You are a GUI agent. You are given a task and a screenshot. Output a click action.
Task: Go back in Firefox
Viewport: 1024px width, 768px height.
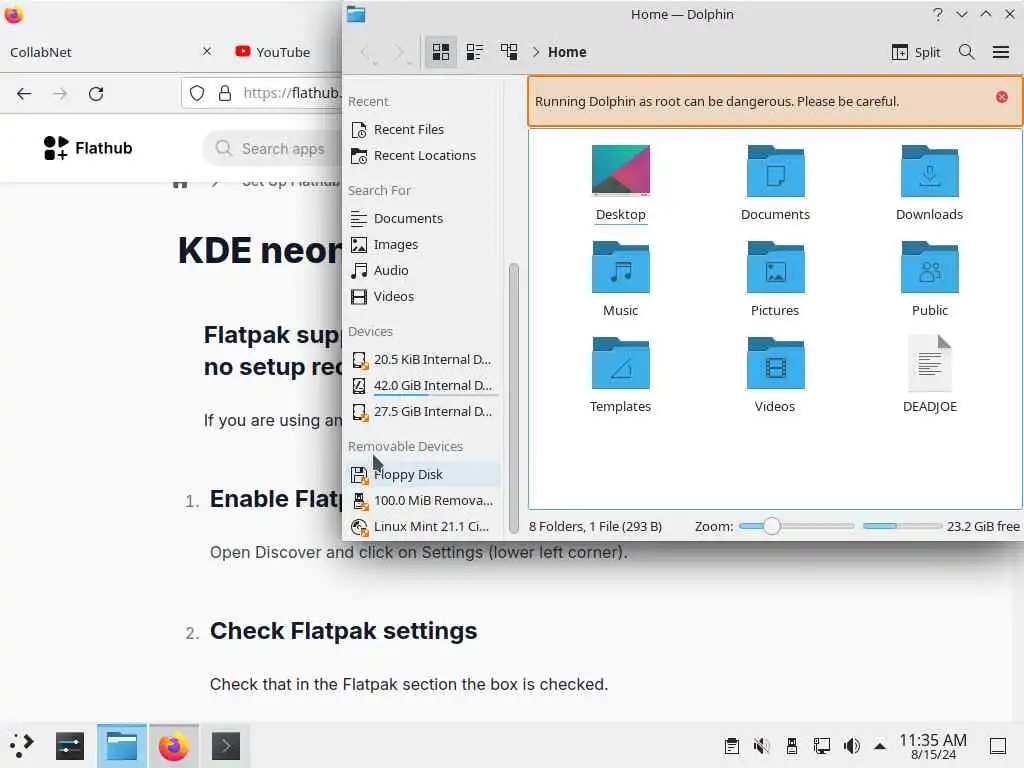pyautogui.click(x=24, y=93)
